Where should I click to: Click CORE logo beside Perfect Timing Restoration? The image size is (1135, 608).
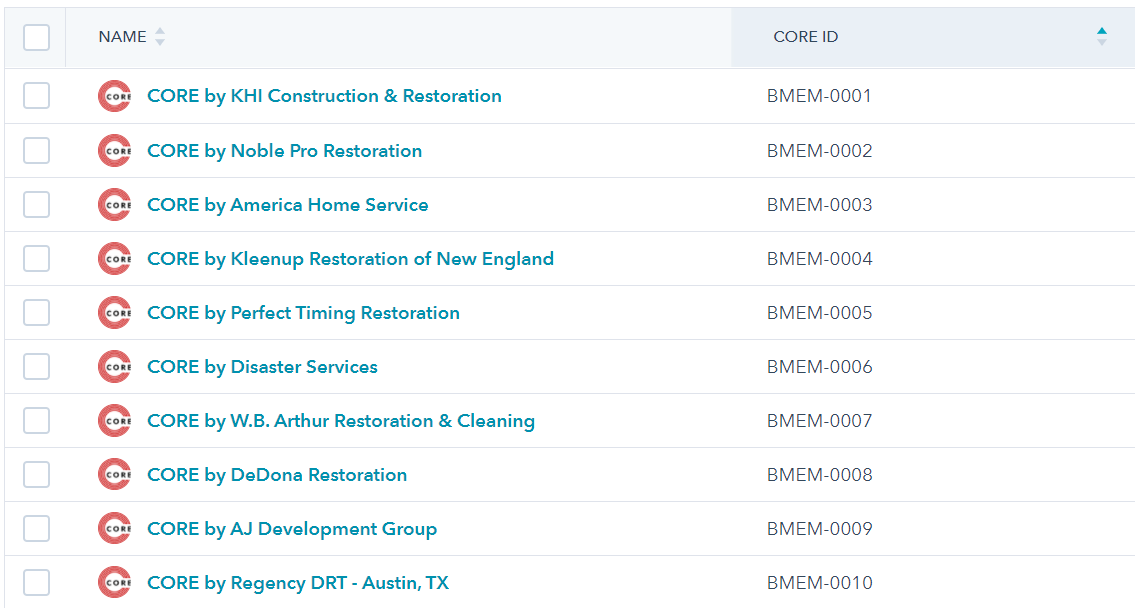click(114, 313)
